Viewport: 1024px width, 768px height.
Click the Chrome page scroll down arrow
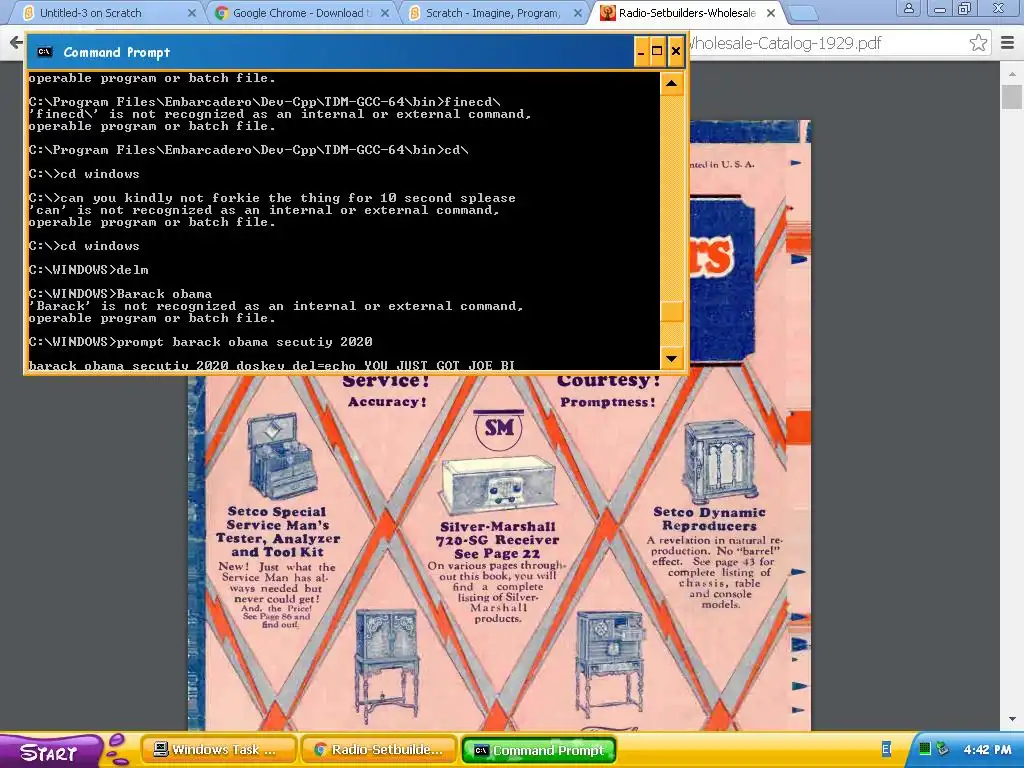coord(1012,719)
